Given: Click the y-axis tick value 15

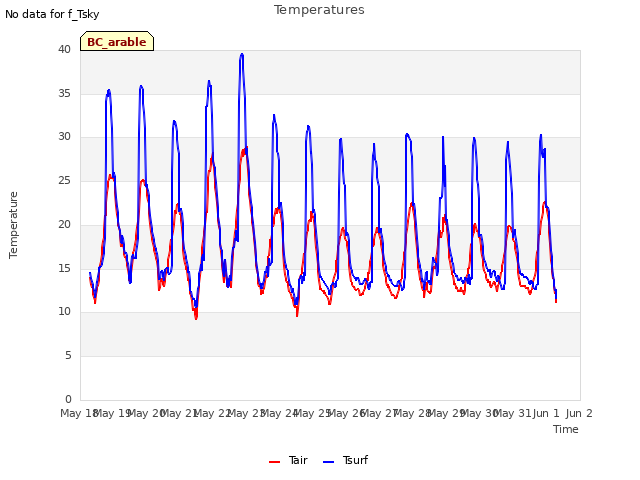Looking at the screenshot, I should coord(64,268).
